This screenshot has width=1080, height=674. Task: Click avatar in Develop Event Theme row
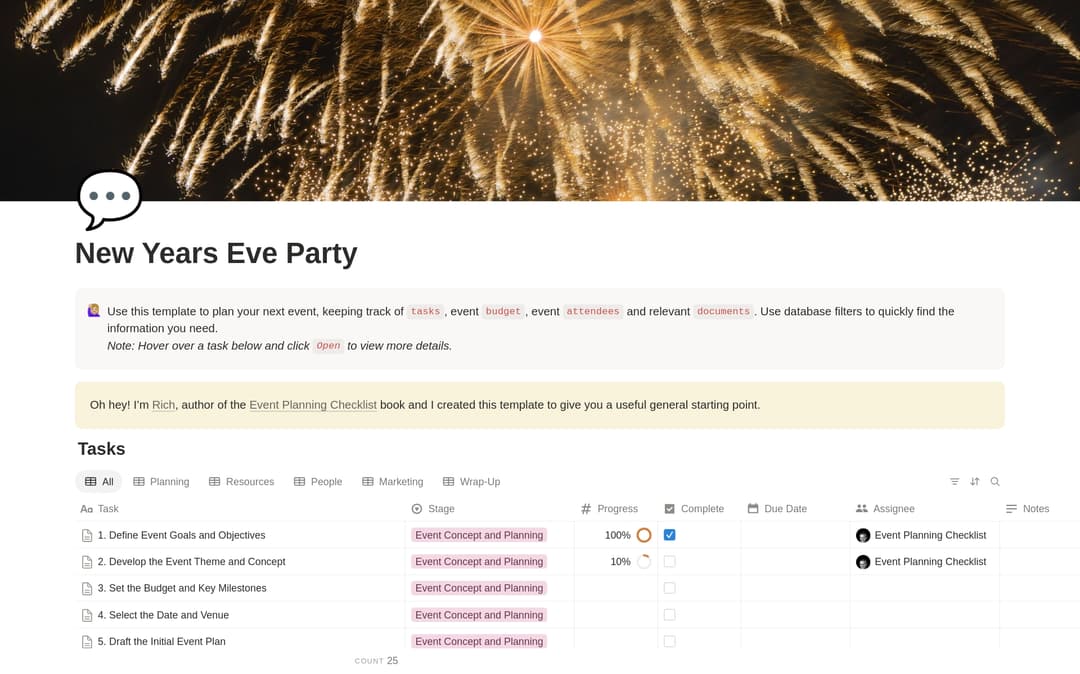pyautogui.click(x=863, y=562)
